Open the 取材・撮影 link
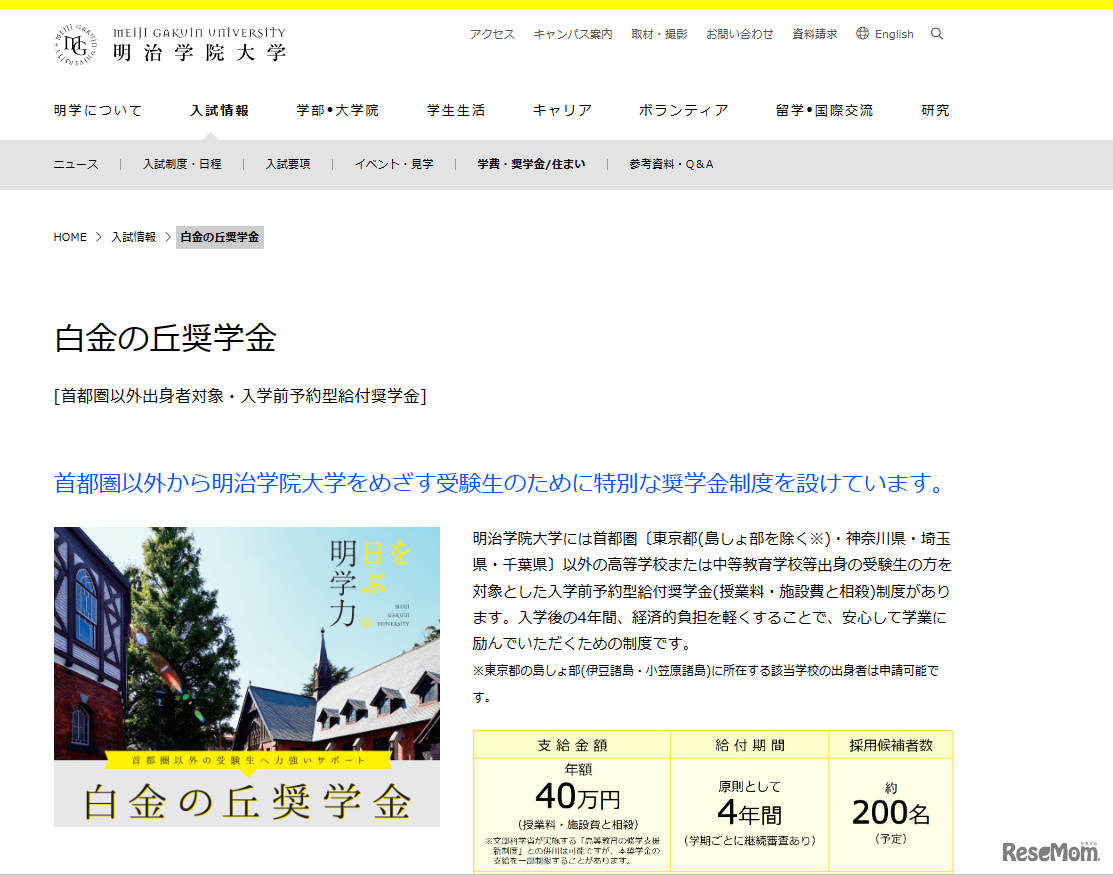Screen dimensions: 1113x875 659,34
